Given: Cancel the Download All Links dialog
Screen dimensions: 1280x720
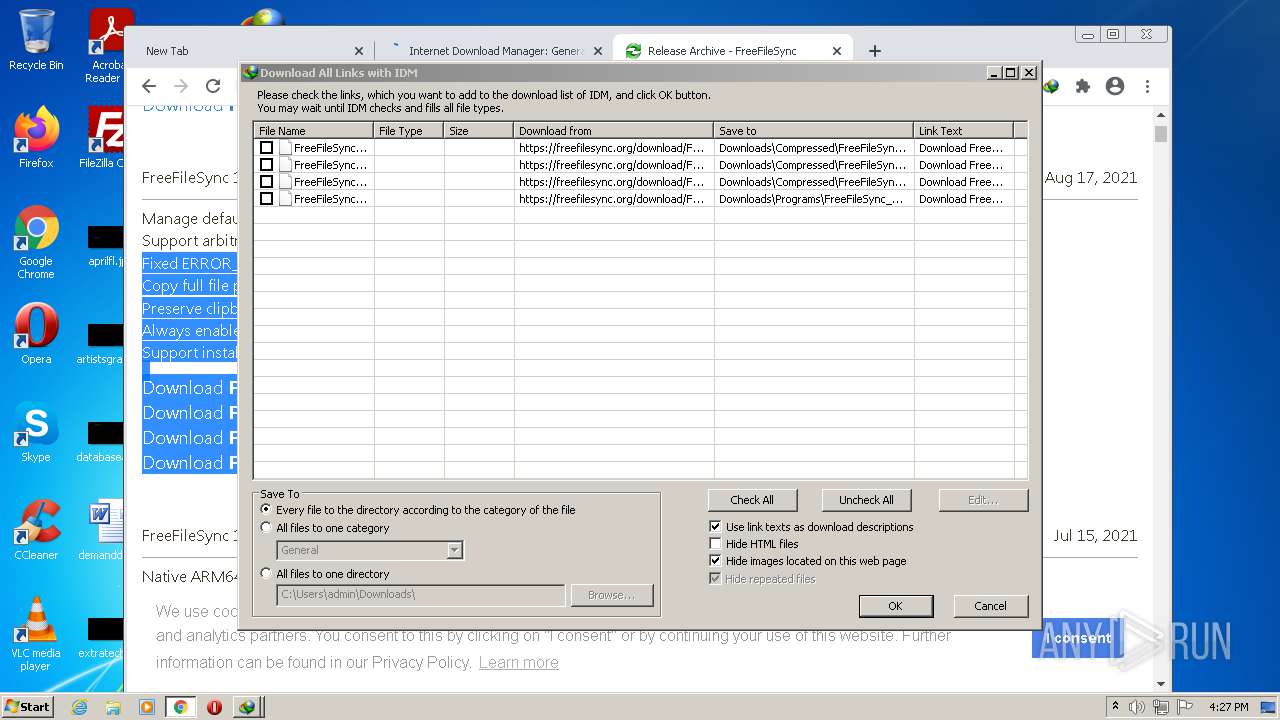Looking at the screenshot, I should (x=990, y=606).
